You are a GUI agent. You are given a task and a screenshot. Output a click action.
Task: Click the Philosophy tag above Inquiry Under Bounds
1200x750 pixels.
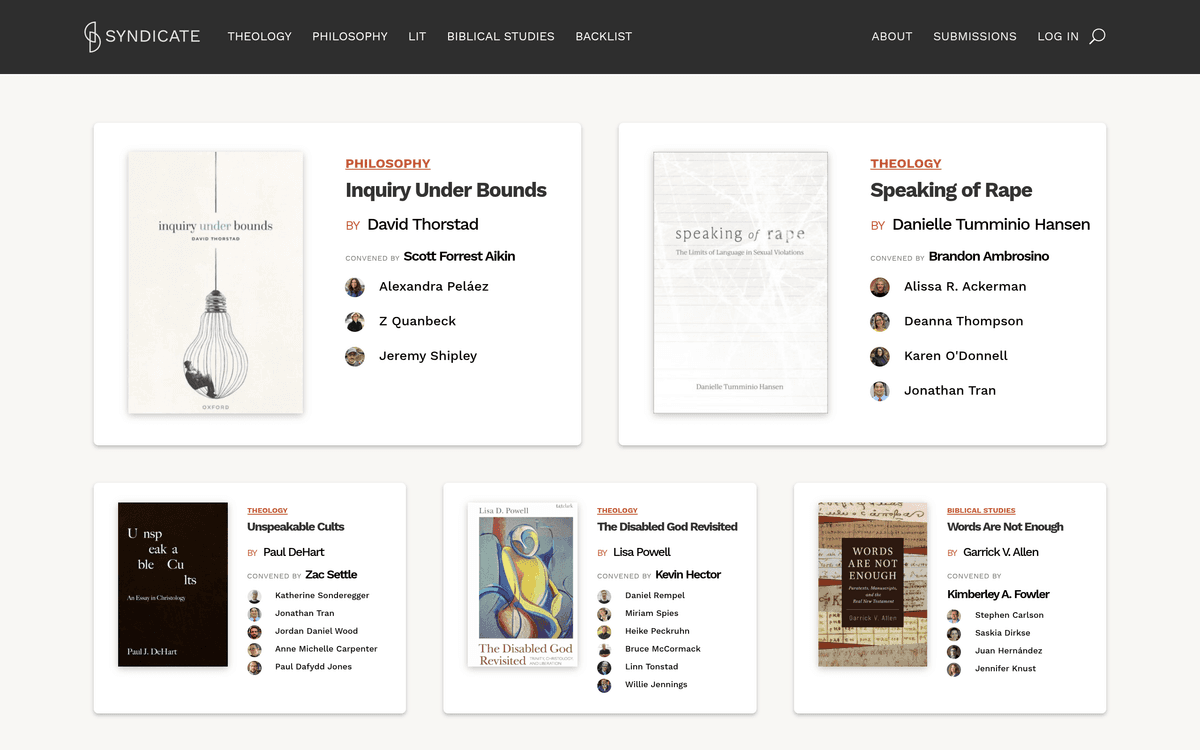coord(388,164)
